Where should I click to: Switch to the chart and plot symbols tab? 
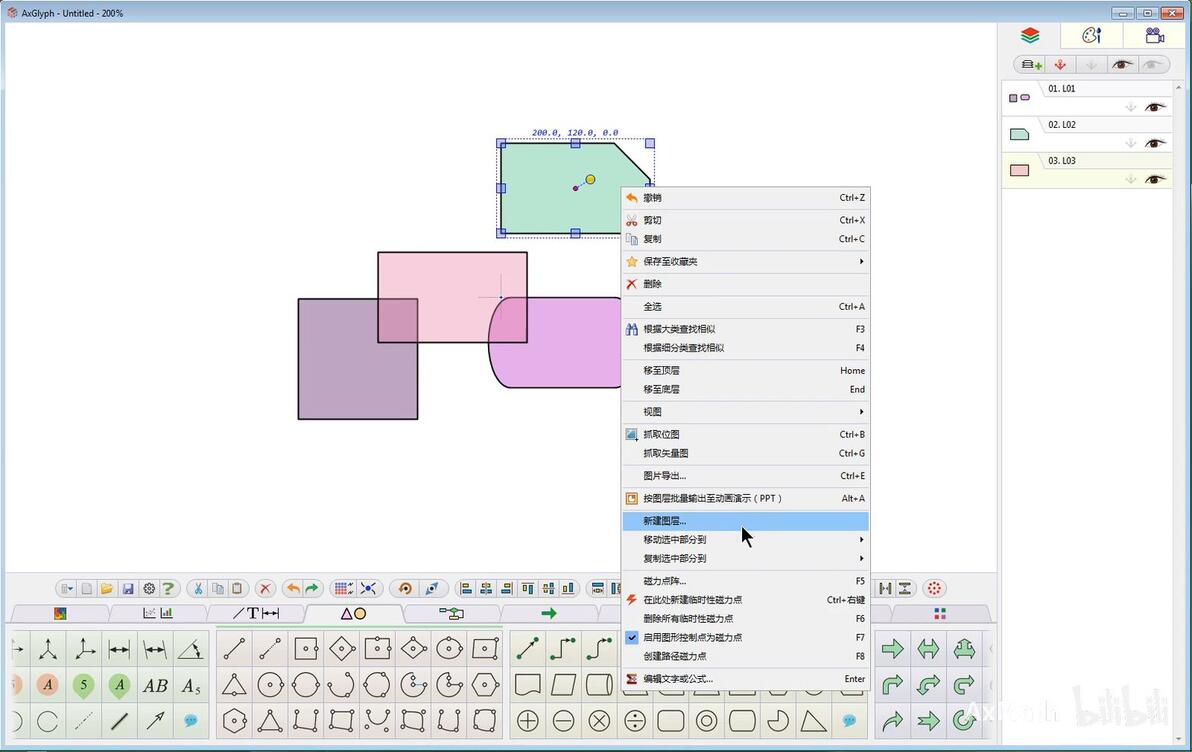158,613
